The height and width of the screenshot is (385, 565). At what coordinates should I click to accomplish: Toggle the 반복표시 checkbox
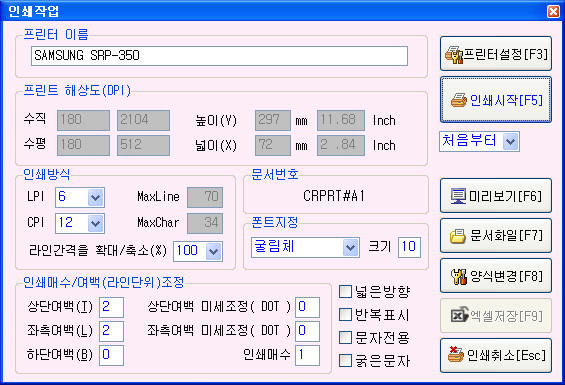coord(345,315)
